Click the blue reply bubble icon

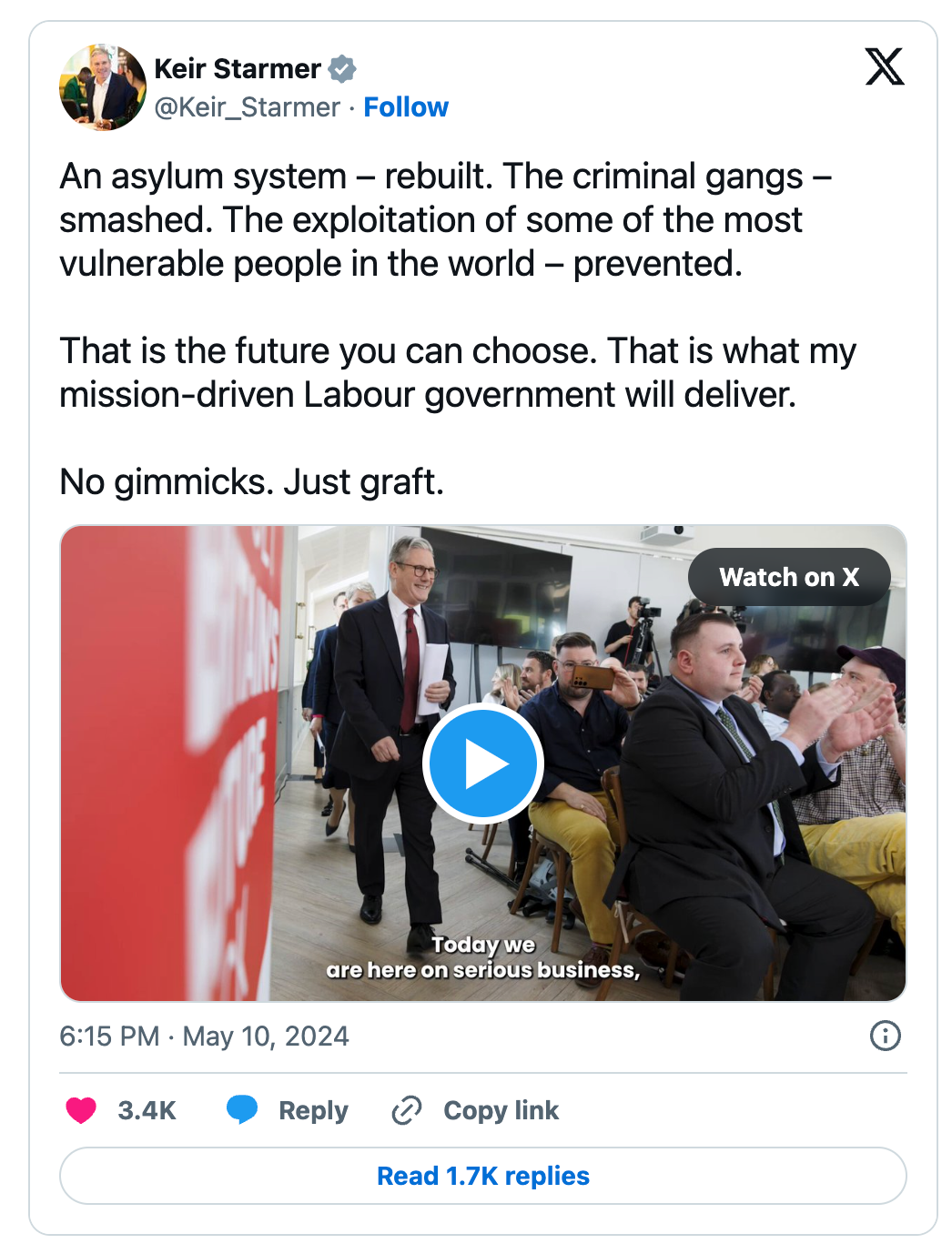[242, 1110]
